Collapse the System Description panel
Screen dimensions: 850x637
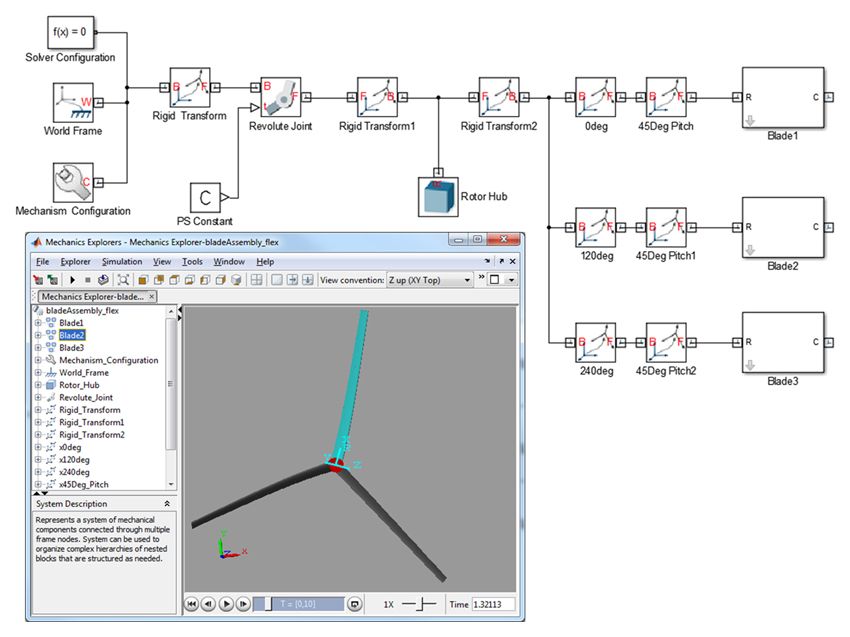coord(167,504)
